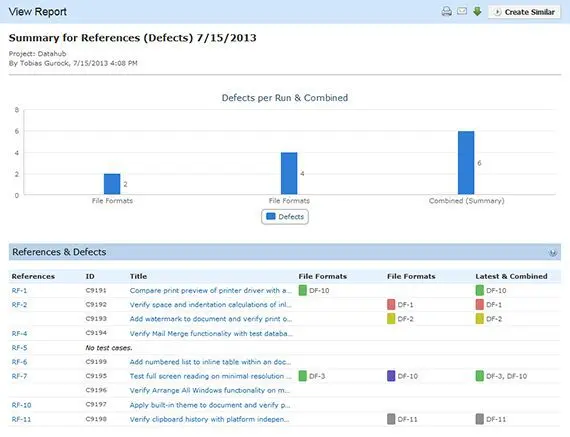Click the ID cell C9198
570x437 pixels.
[96, 419]
